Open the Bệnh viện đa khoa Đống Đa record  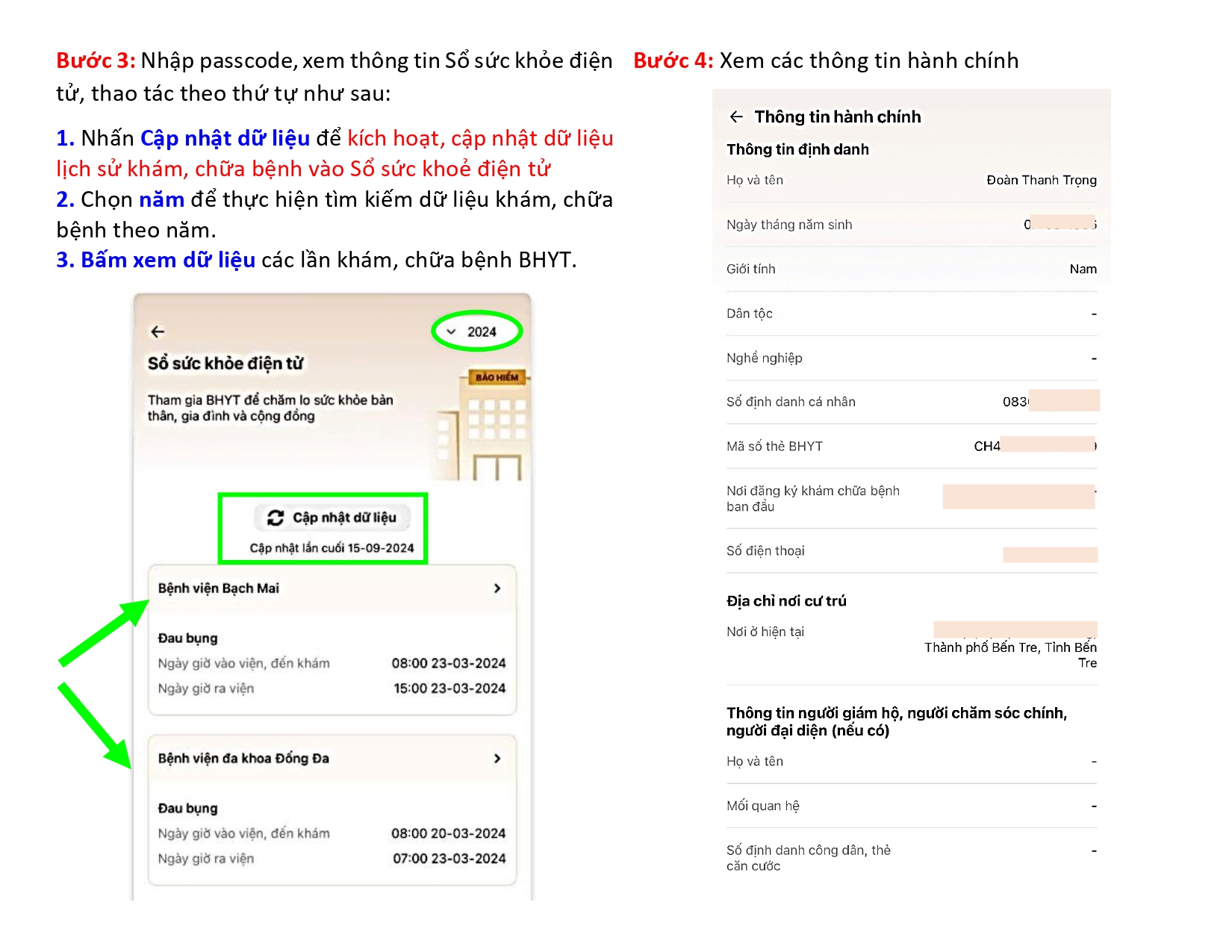click(243, 759)
